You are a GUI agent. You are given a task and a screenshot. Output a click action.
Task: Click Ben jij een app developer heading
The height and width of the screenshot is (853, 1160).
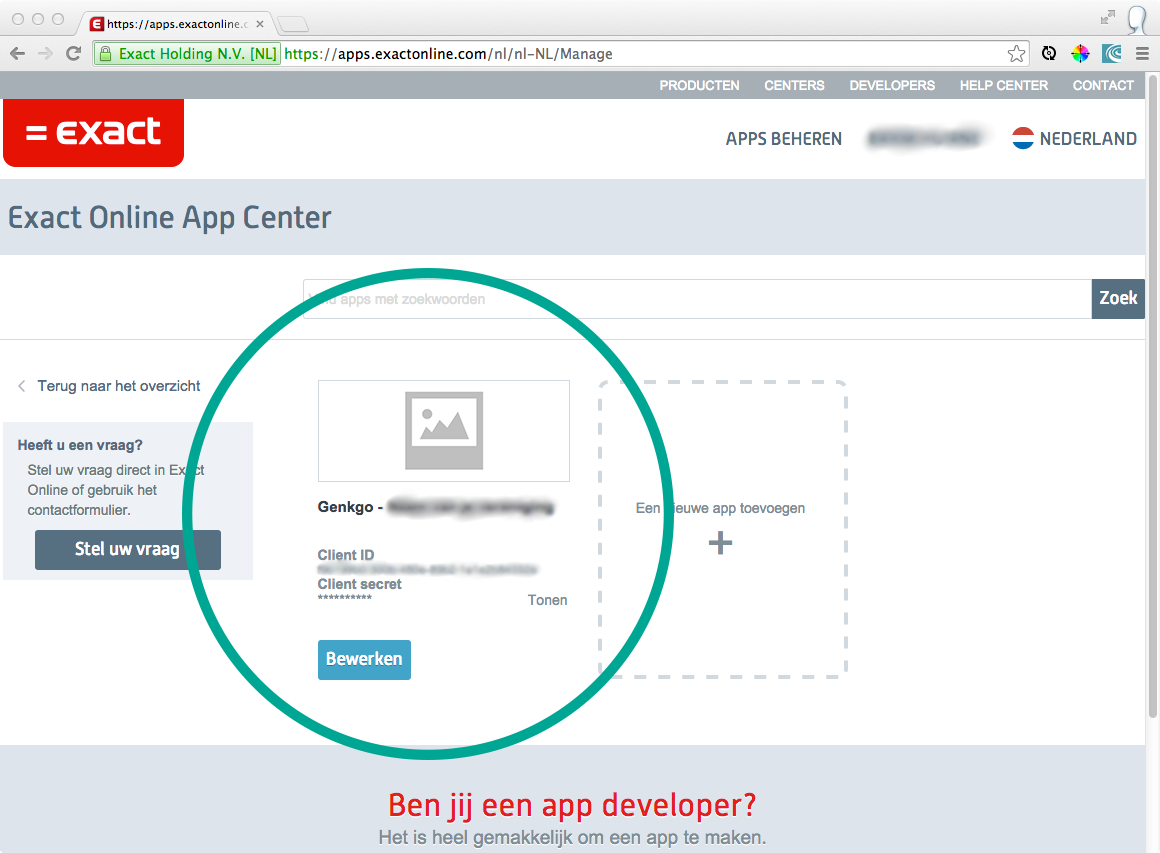572,806
